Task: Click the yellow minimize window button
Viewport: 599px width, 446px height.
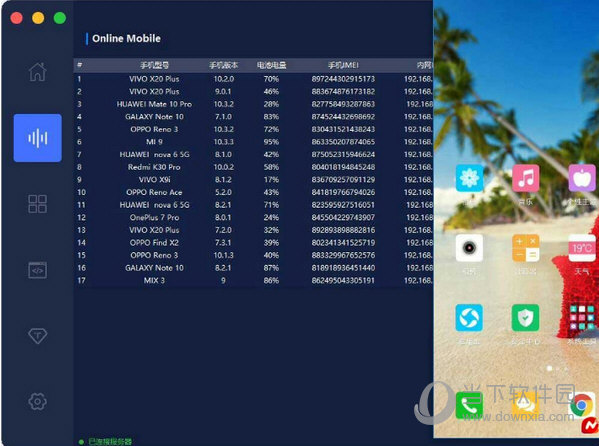Action: [38, 18]
